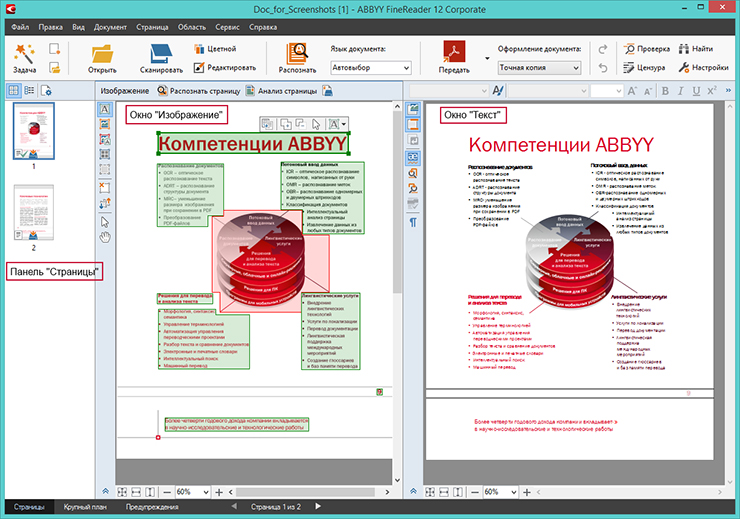Click the red PDF Передать icon
The height and width of the screenshot is (519, 740).
(x=454, y=51)
